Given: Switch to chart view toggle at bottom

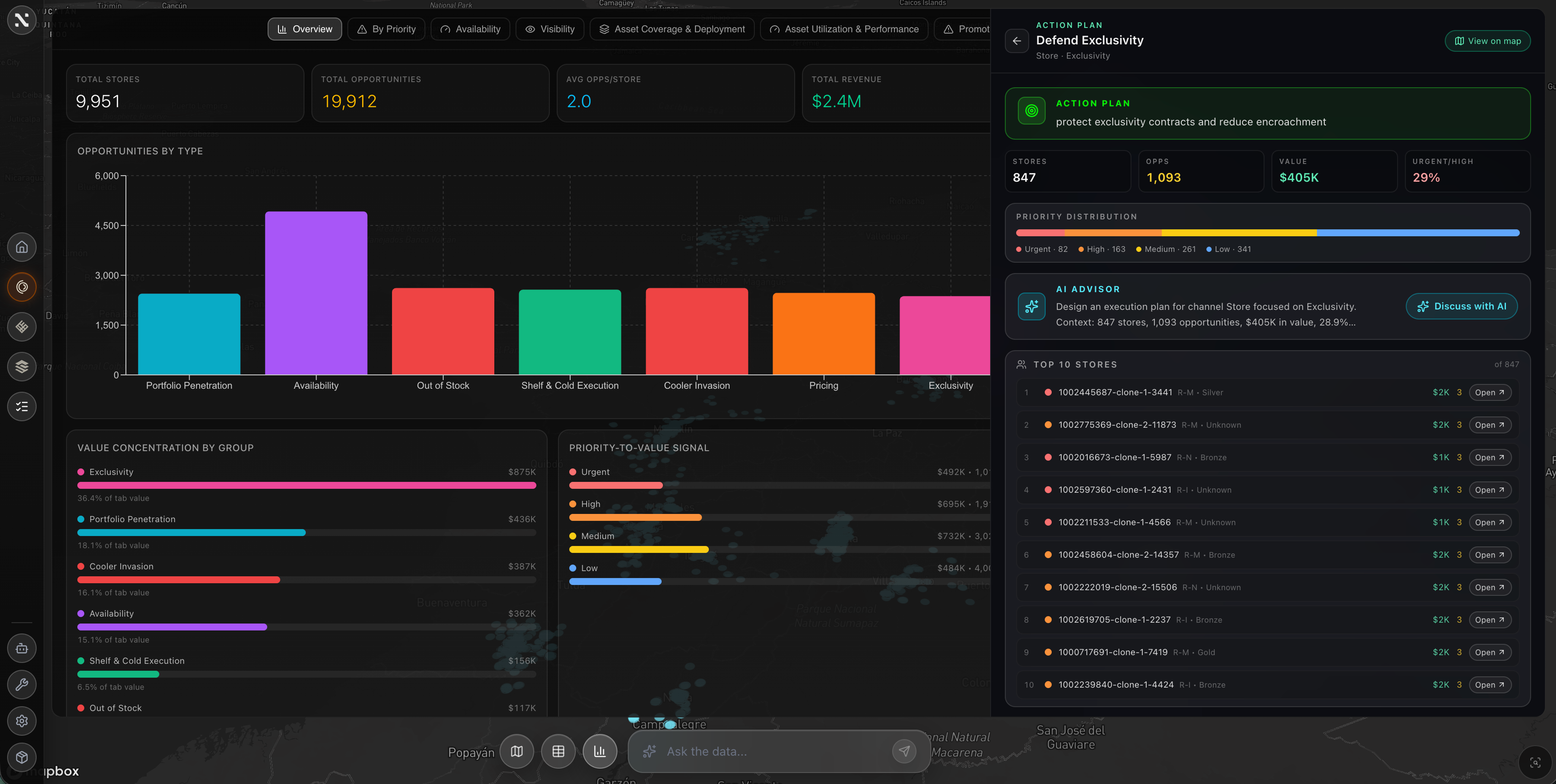Looking at the screenshot, I should tap(600, 752).
